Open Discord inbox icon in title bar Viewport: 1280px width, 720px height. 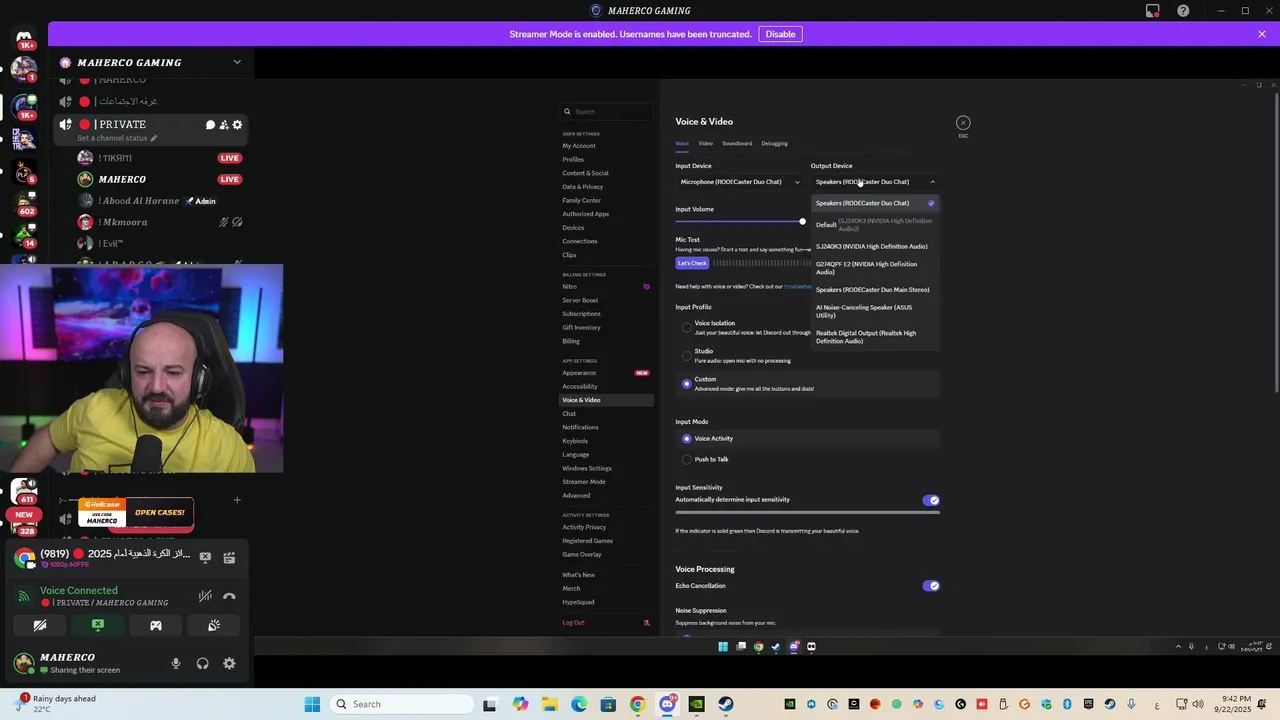tap(1153, 11)
